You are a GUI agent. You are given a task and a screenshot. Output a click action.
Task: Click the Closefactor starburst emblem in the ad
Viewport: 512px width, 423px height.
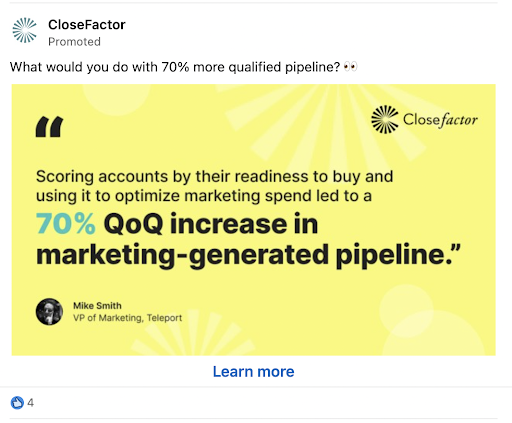pyautogui.click(x=385, y=120)
